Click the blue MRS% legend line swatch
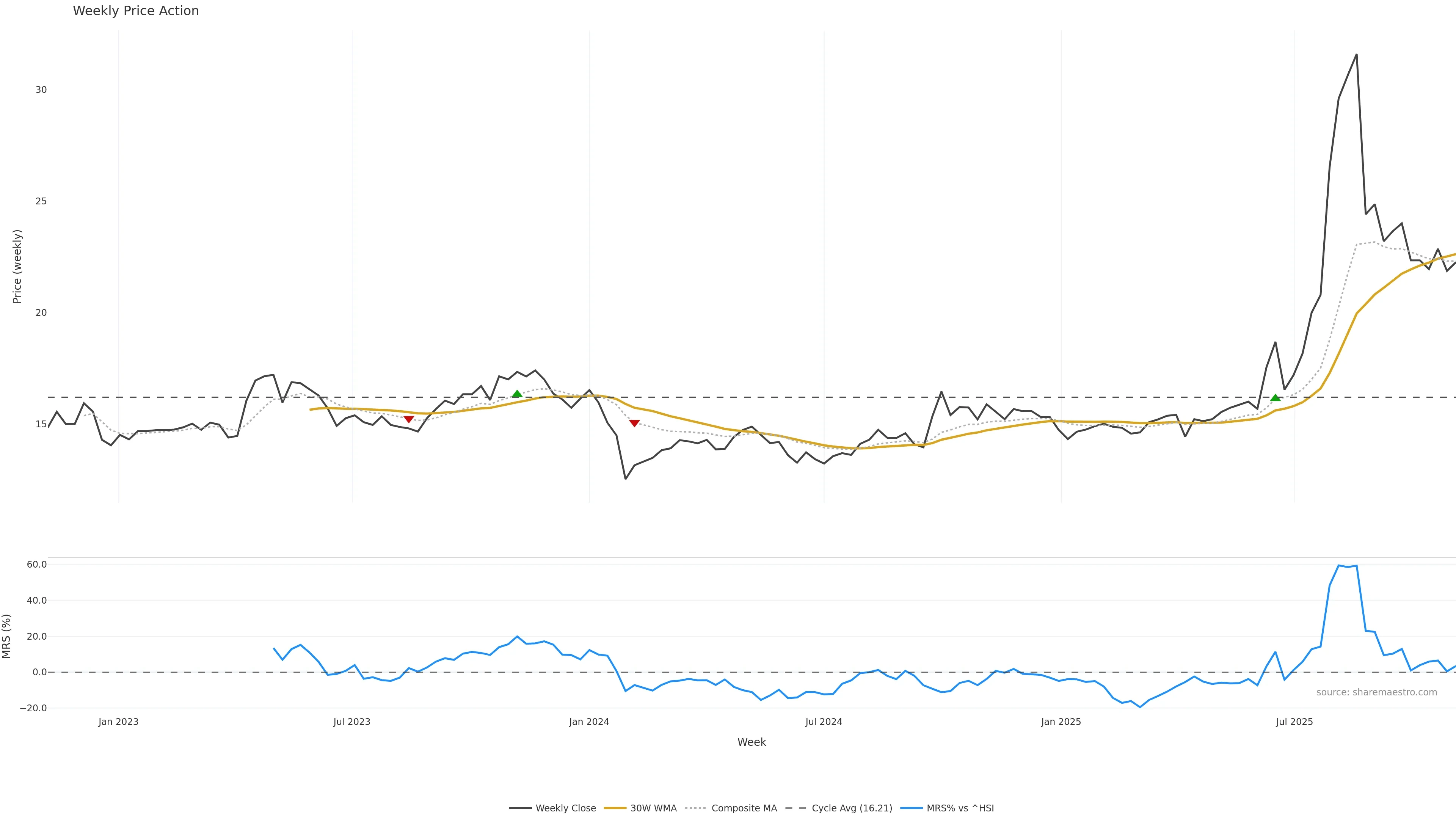Screen dimensions: 1456x819 pos(911,808)
